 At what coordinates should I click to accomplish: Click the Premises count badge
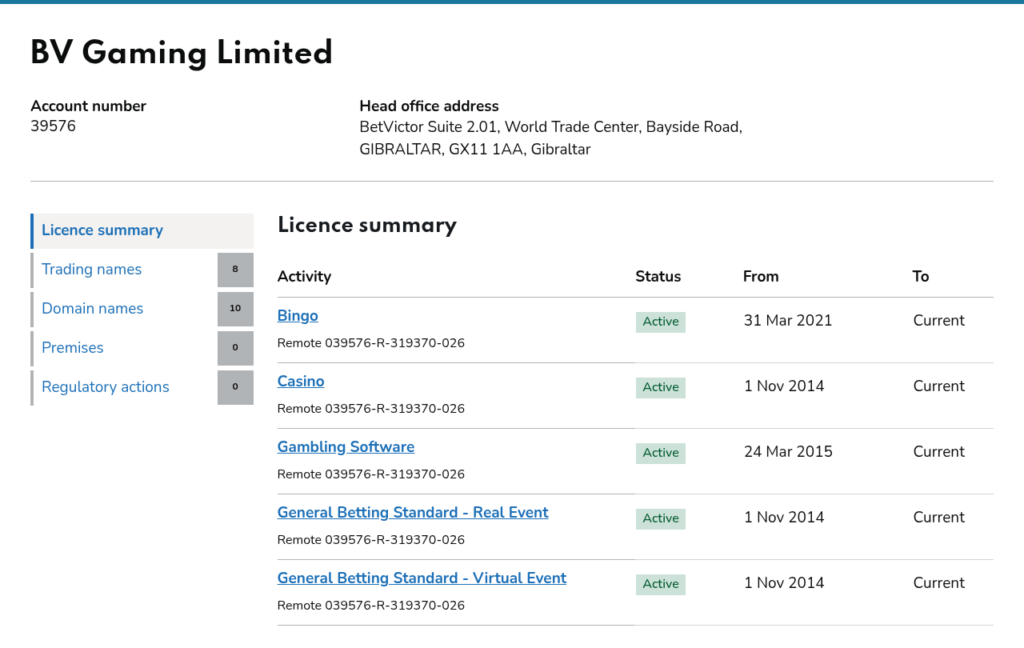coord(235,348)
